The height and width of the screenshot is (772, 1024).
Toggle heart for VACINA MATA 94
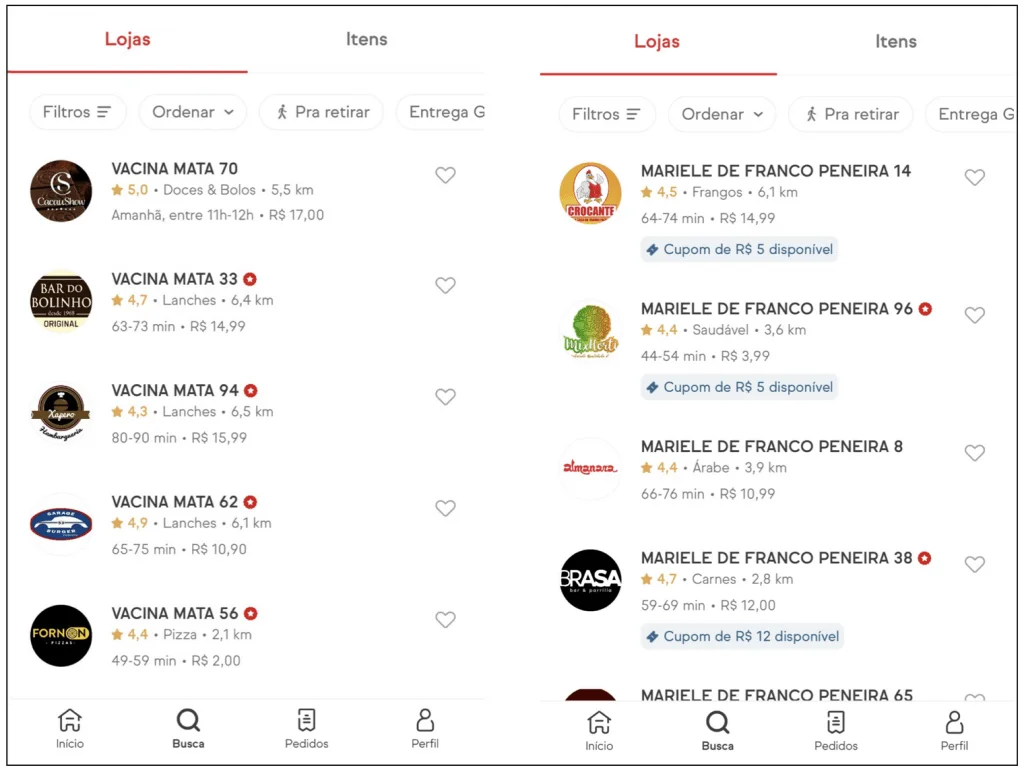coord(445,397)
